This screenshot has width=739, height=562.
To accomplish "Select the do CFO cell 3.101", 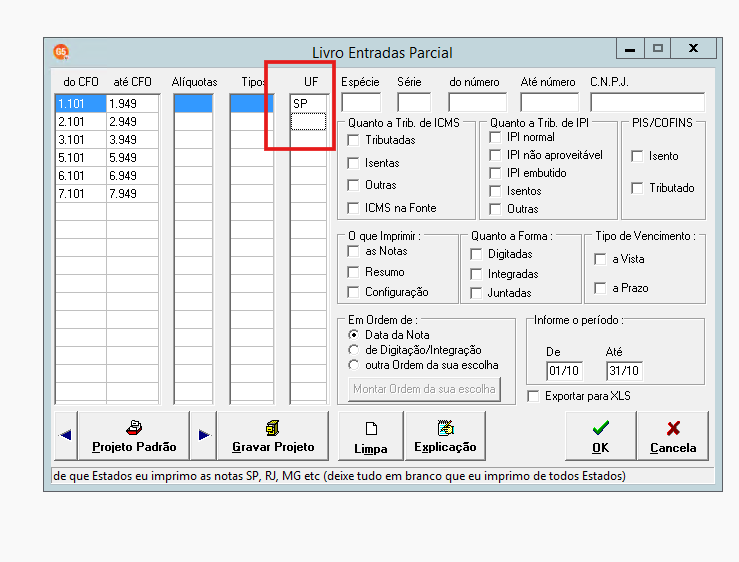I will click(x=81, y=140).
